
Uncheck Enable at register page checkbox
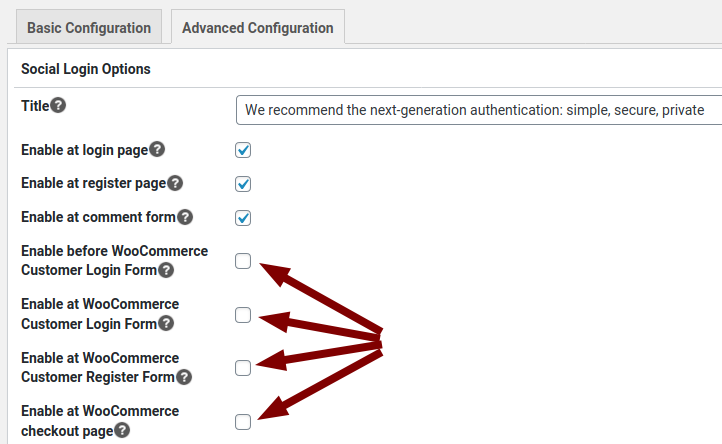[x=243, y=184]
